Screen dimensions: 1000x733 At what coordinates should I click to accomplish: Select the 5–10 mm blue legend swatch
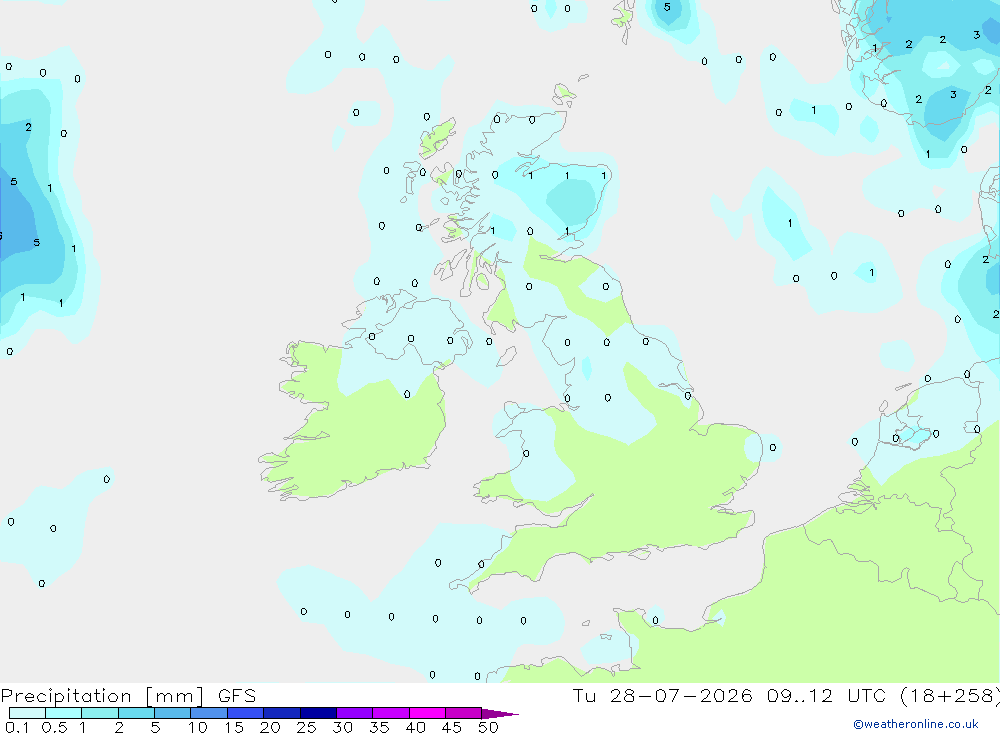(173, 713)
